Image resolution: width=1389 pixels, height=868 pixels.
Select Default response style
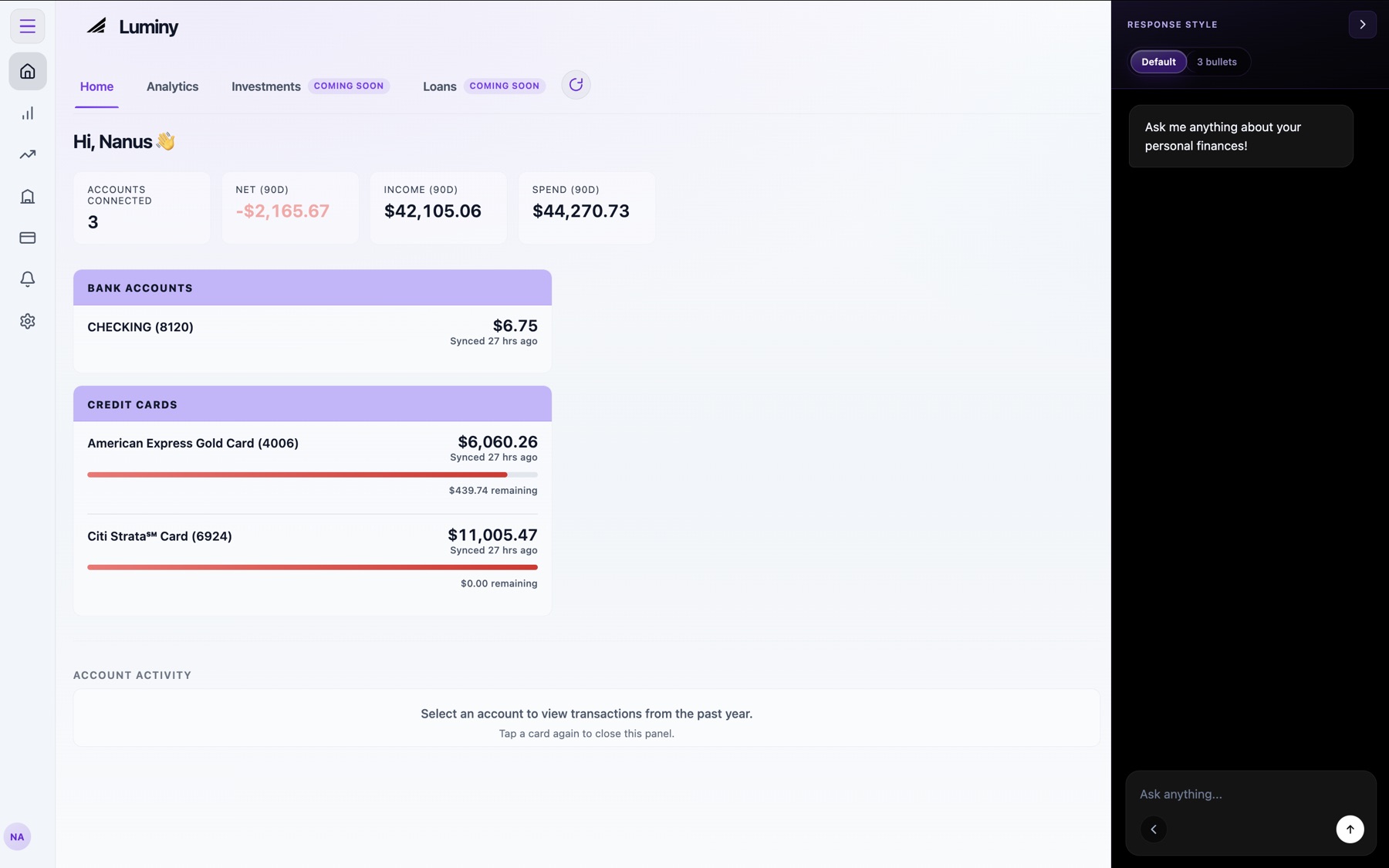coord(1158,62)
